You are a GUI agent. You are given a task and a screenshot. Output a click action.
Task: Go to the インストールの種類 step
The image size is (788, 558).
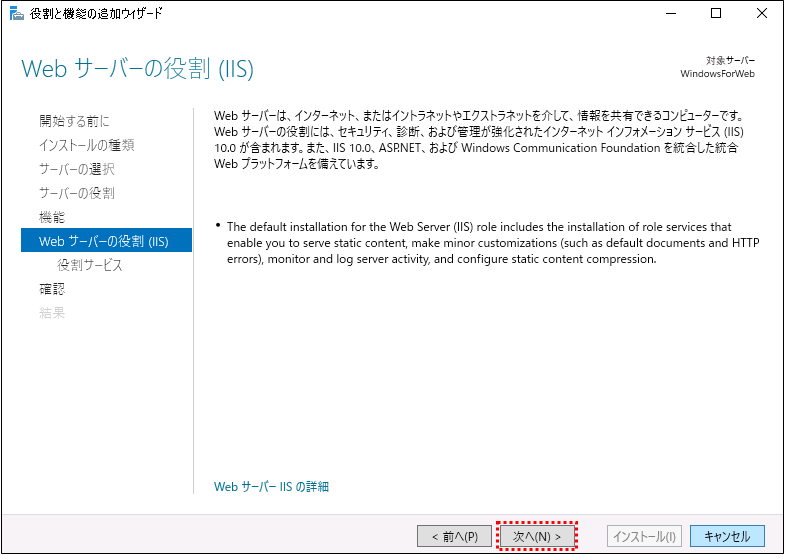point(86,145)
